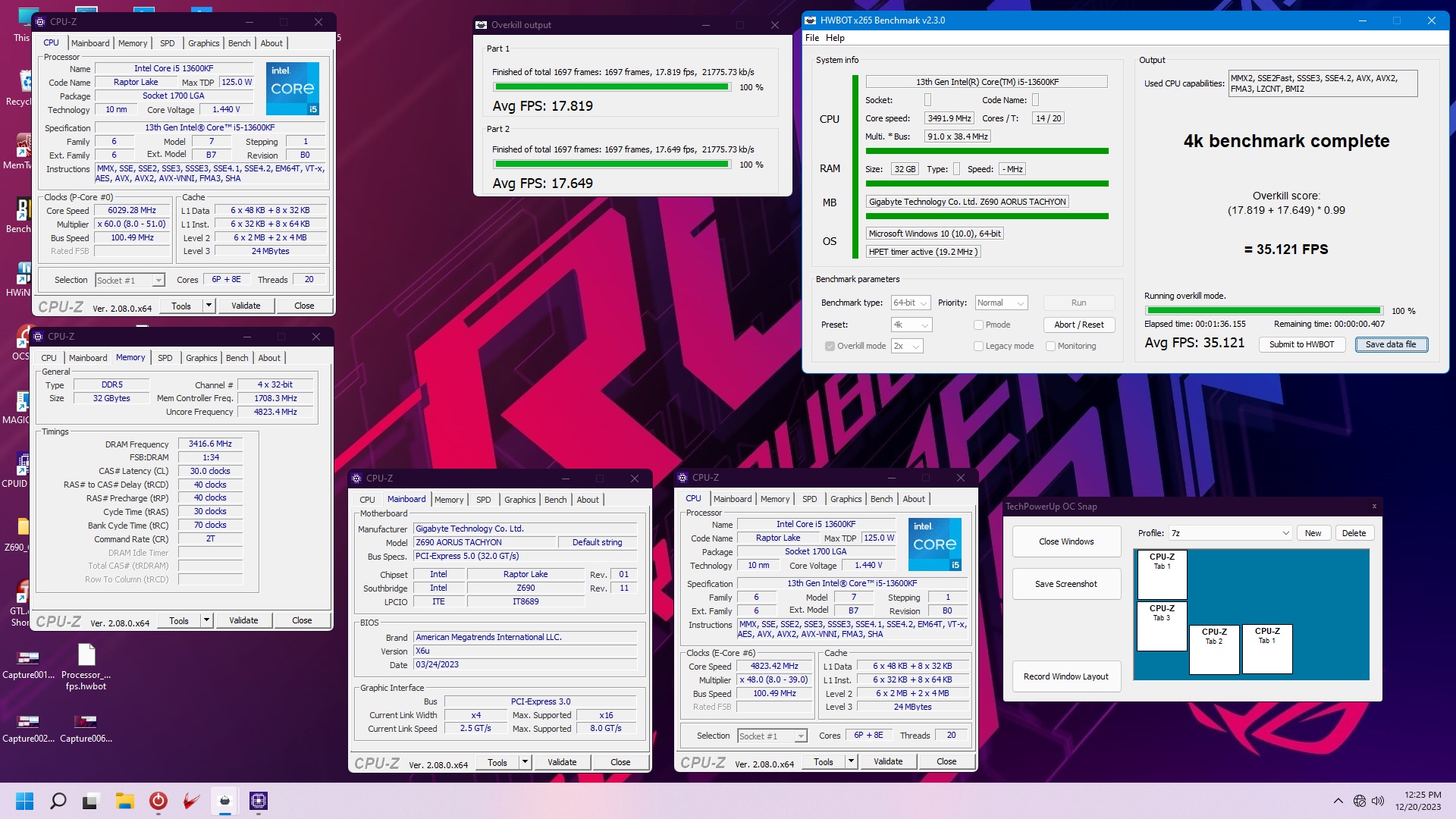Click the volume speaker tray icon
Image resolution: width=1456 pixels, height=819 pixels.
coord(1378,801)
